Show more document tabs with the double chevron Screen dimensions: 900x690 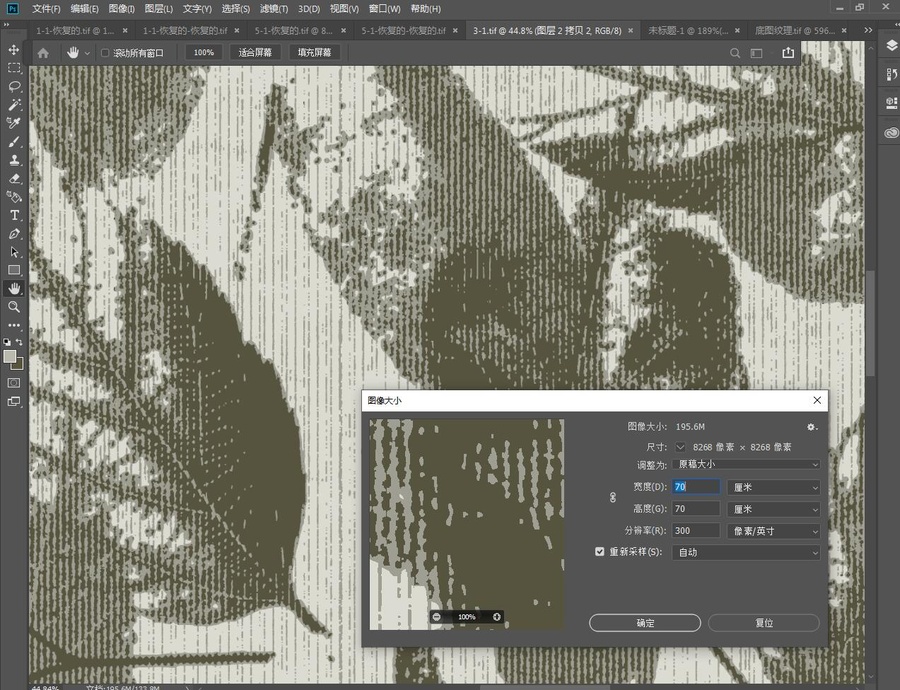point(868,30)
